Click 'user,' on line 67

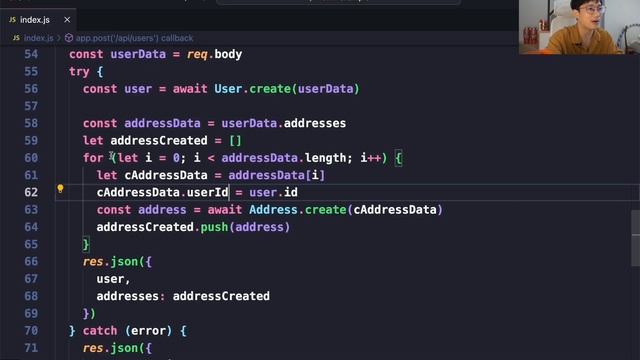(113, 279)
